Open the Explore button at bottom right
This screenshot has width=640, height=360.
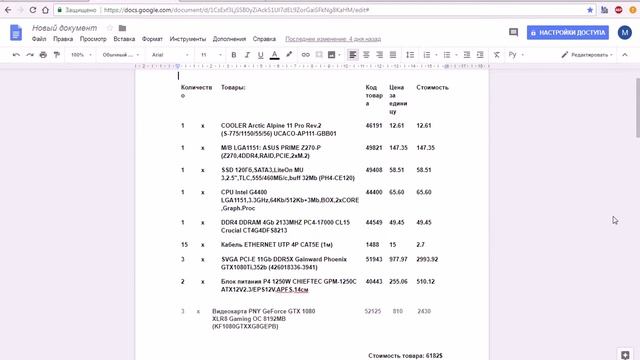tap(625, 355)
